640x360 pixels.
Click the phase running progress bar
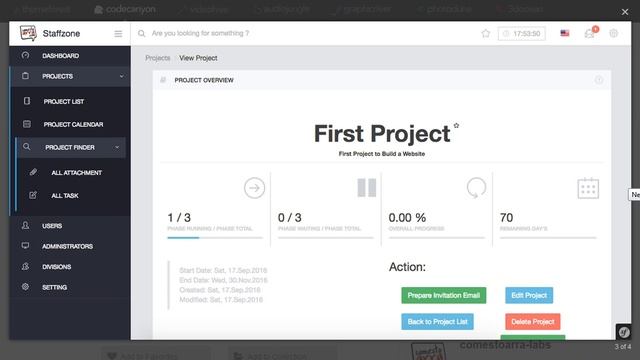coord(215,238)
